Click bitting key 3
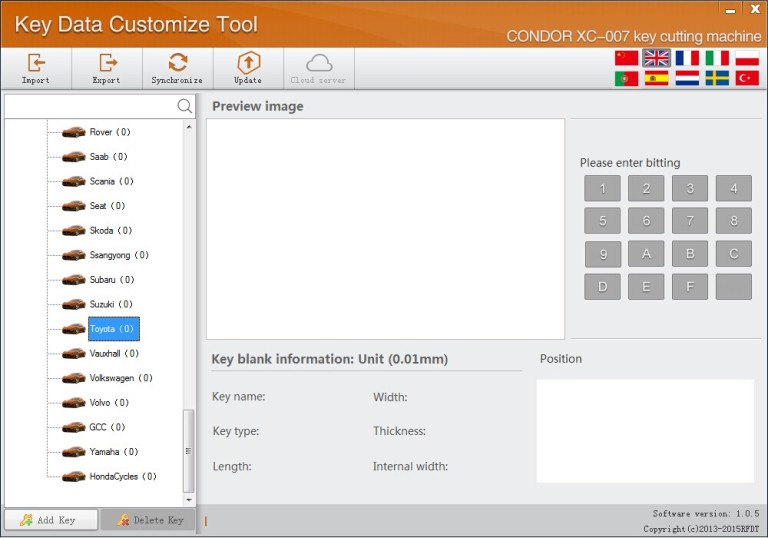 [x=690, y=188]
